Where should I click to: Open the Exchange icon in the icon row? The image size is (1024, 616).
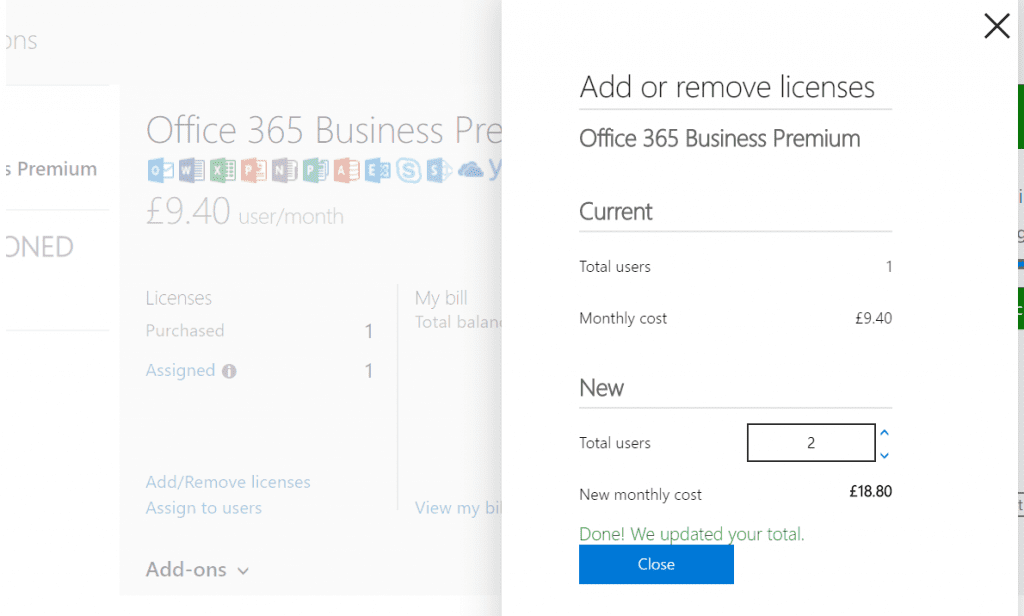[x=378, y=170]
